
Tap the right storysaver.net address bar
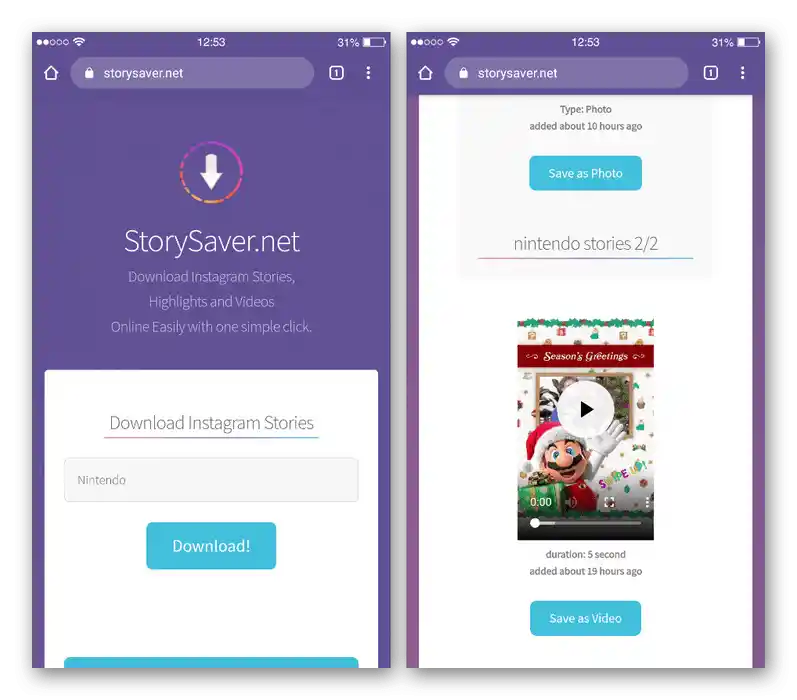[x=566, y=73]
